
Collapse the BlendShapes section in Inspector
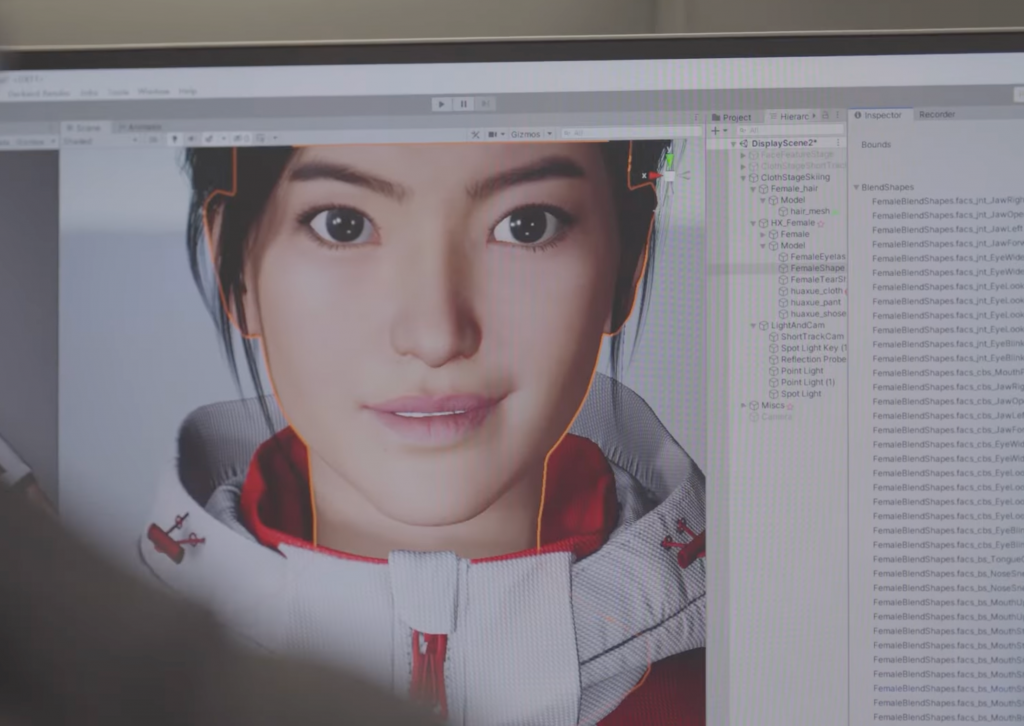pyautogui.click(x=856, y=187)
